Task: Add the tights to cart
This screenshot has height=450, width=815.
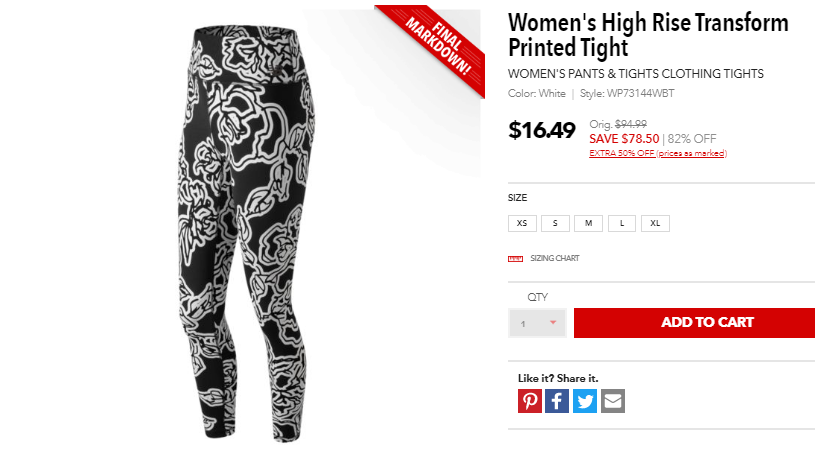Action: click(x=694, y=323)
